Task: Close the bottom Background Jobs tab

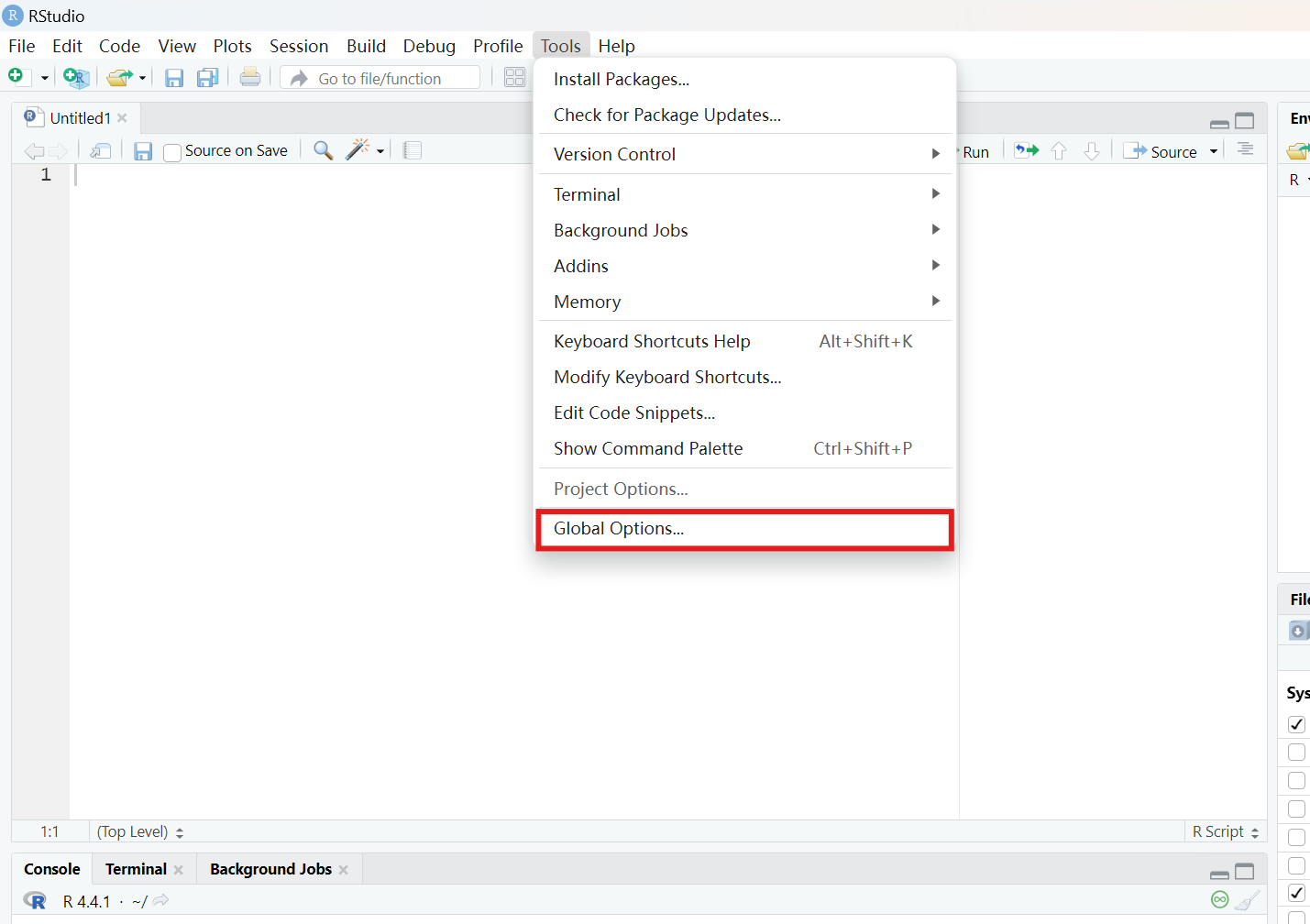Action: click(344, 870)
